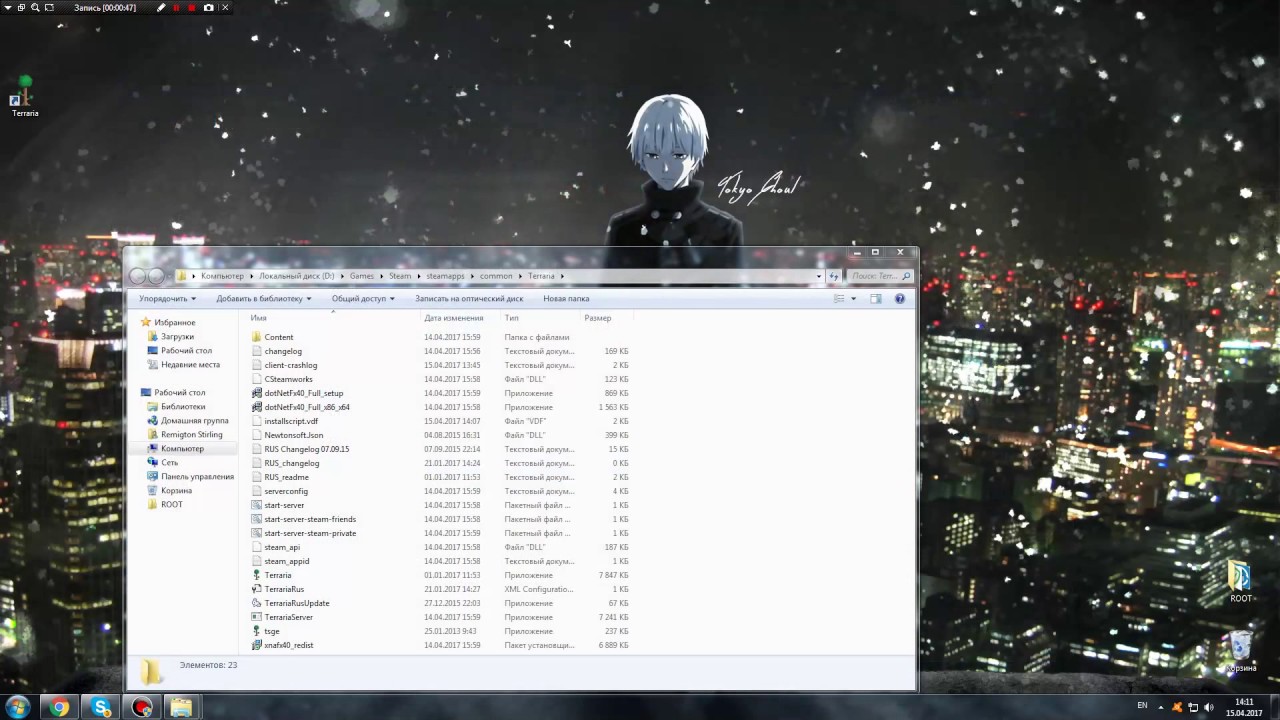This screenshot has height=720, width=1280.
Task: Open Skype from taskbar
Action: click(101, 707)
